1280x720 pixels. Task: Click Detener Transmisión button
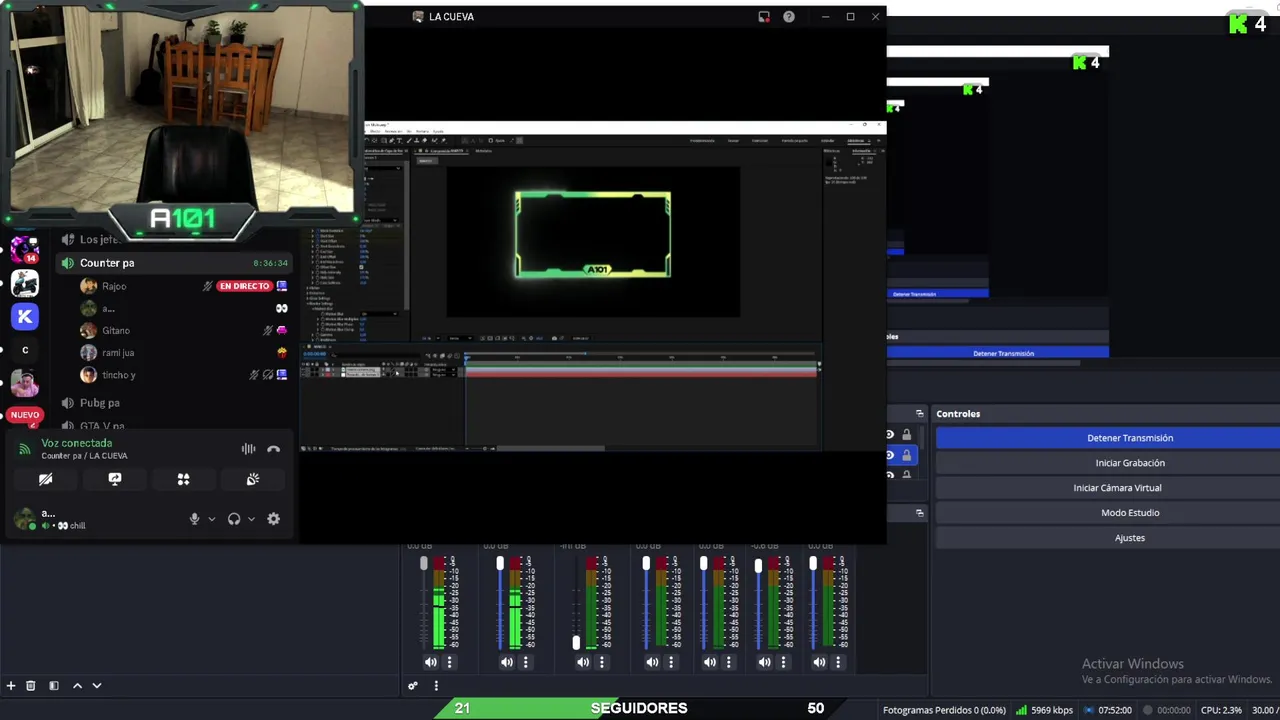coord(1130,438)
